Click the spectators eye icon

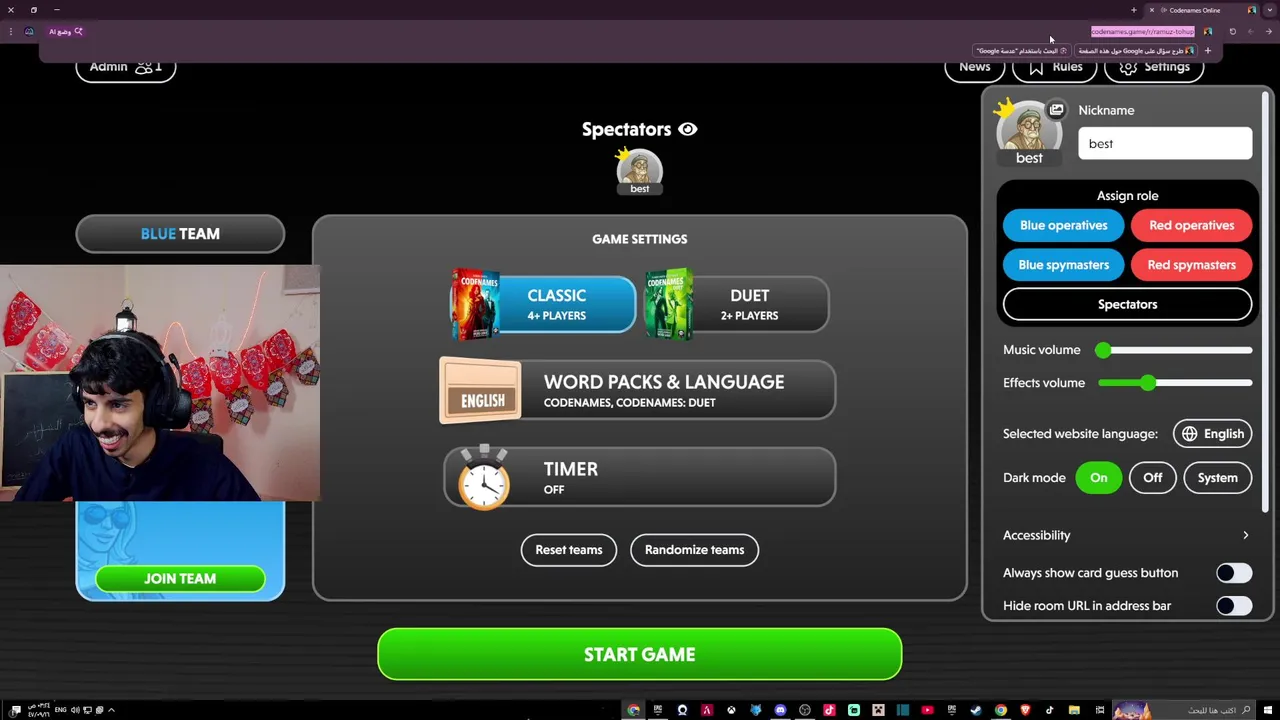[687, 129]
